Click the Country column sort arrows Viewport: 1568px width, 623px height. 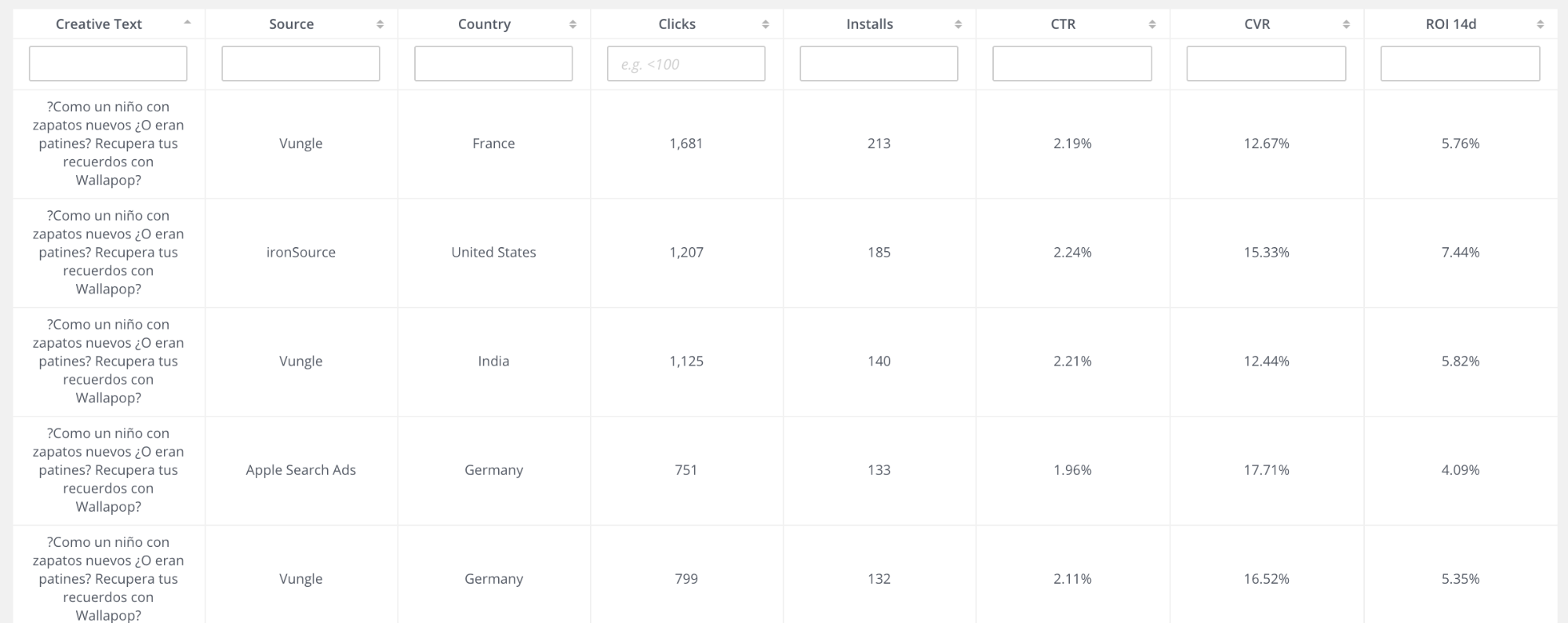[573, 24]
